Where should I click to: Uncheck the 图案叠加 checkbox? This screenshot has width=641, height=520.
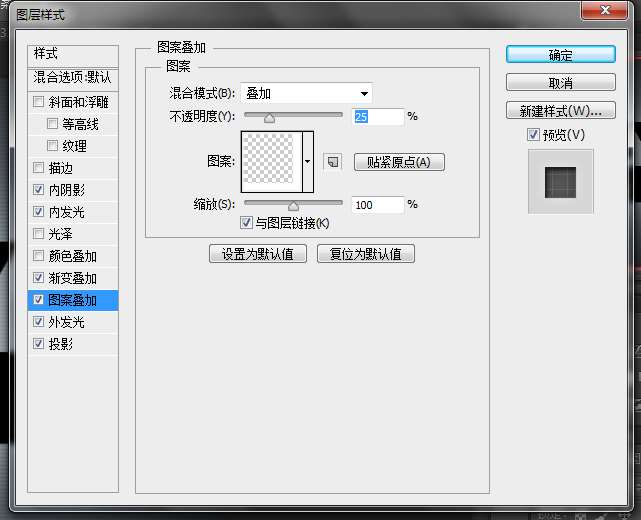[x=38, y=300]
